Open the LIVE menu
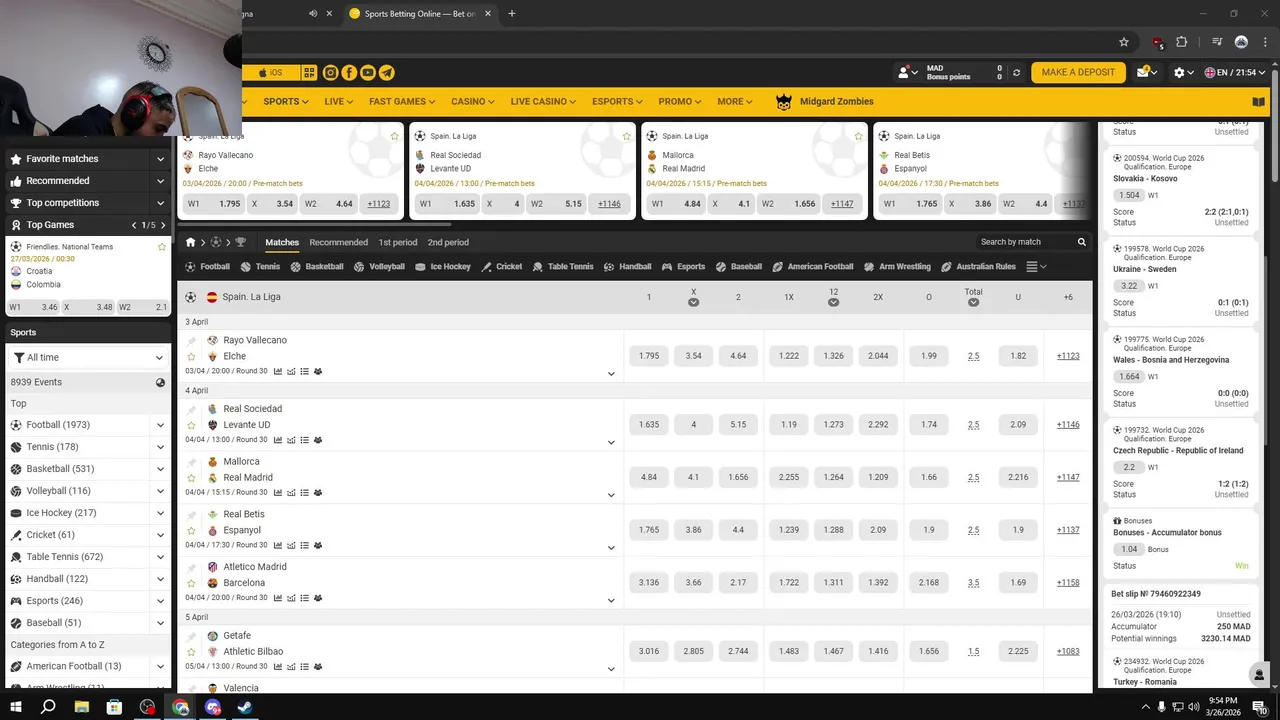The image size is (1280, 720). point(338,102)
